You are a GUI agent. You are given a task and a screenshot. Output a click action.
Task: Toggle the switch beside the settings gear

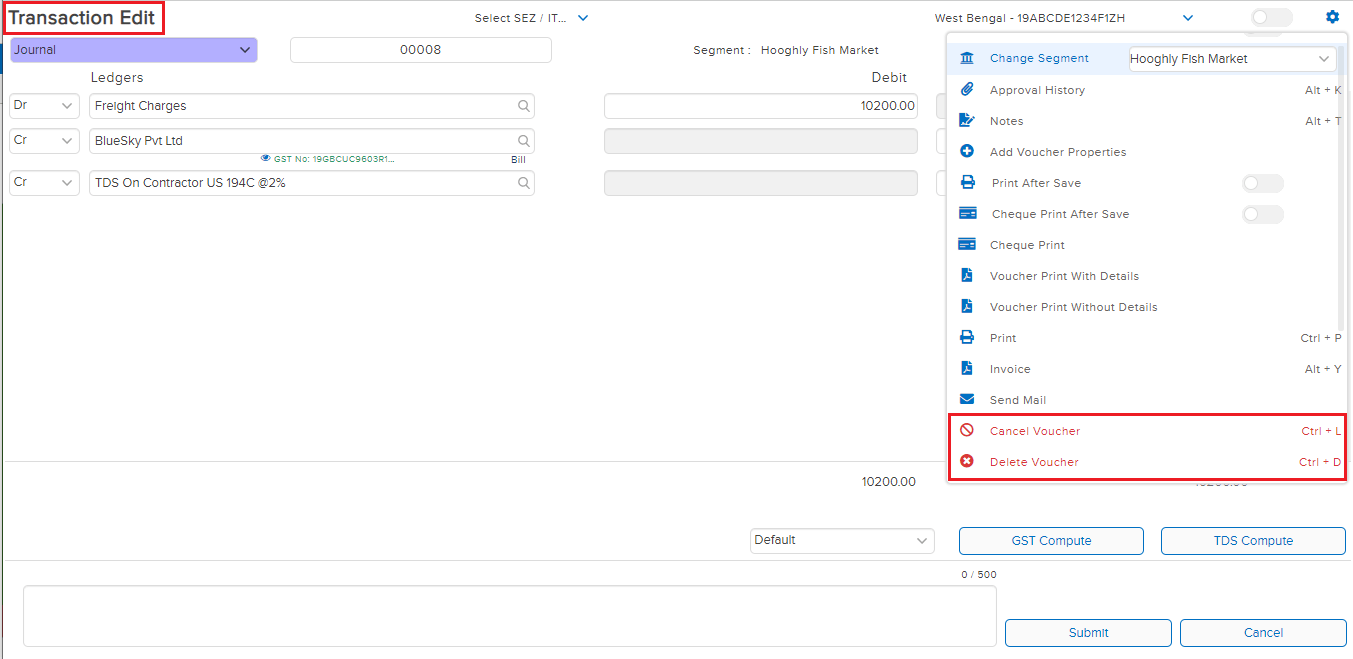tap(1271, 17)
